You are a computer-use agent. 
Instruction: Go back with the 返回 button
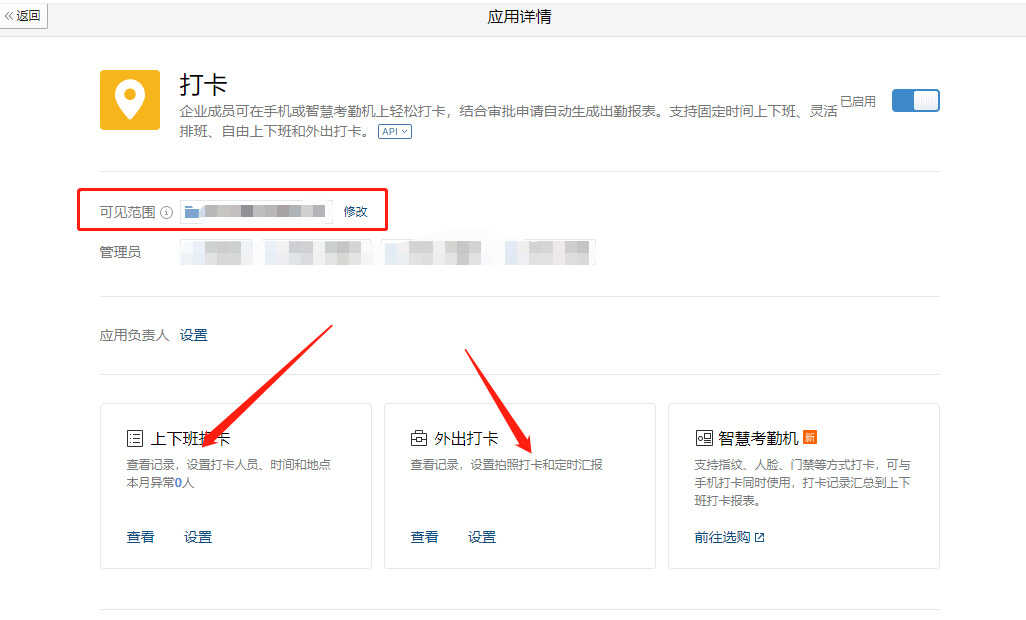point(24,16)
